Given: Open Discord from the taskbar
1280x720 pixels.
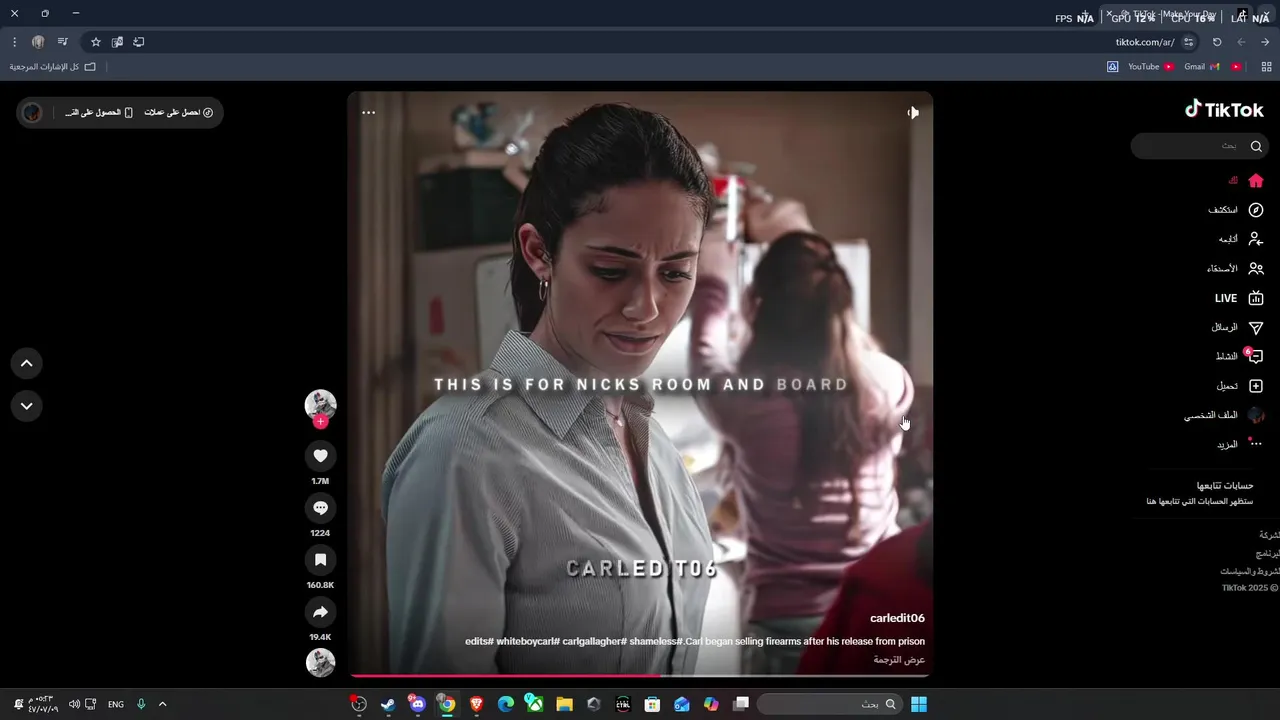Looking at the screenshot, I should tap(417, 704).
